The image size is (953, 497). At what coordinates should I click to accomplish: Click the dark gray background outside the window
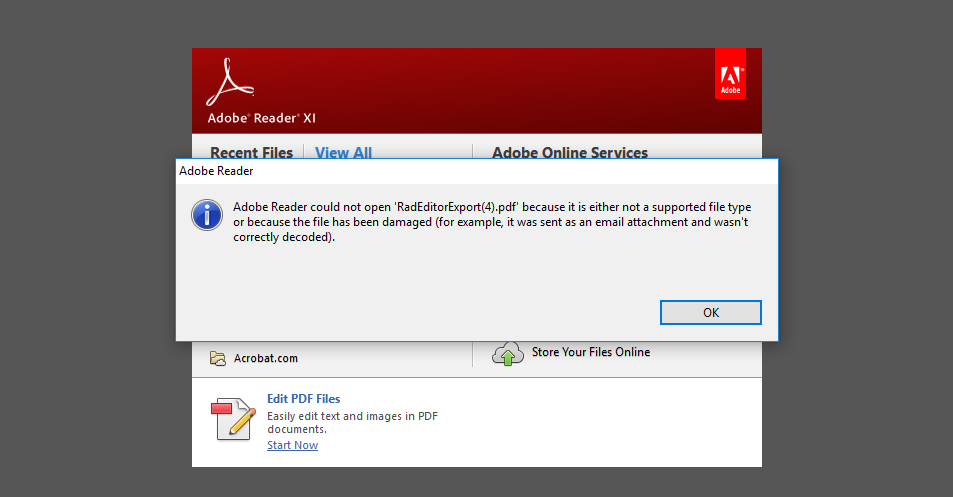[90, 250]
